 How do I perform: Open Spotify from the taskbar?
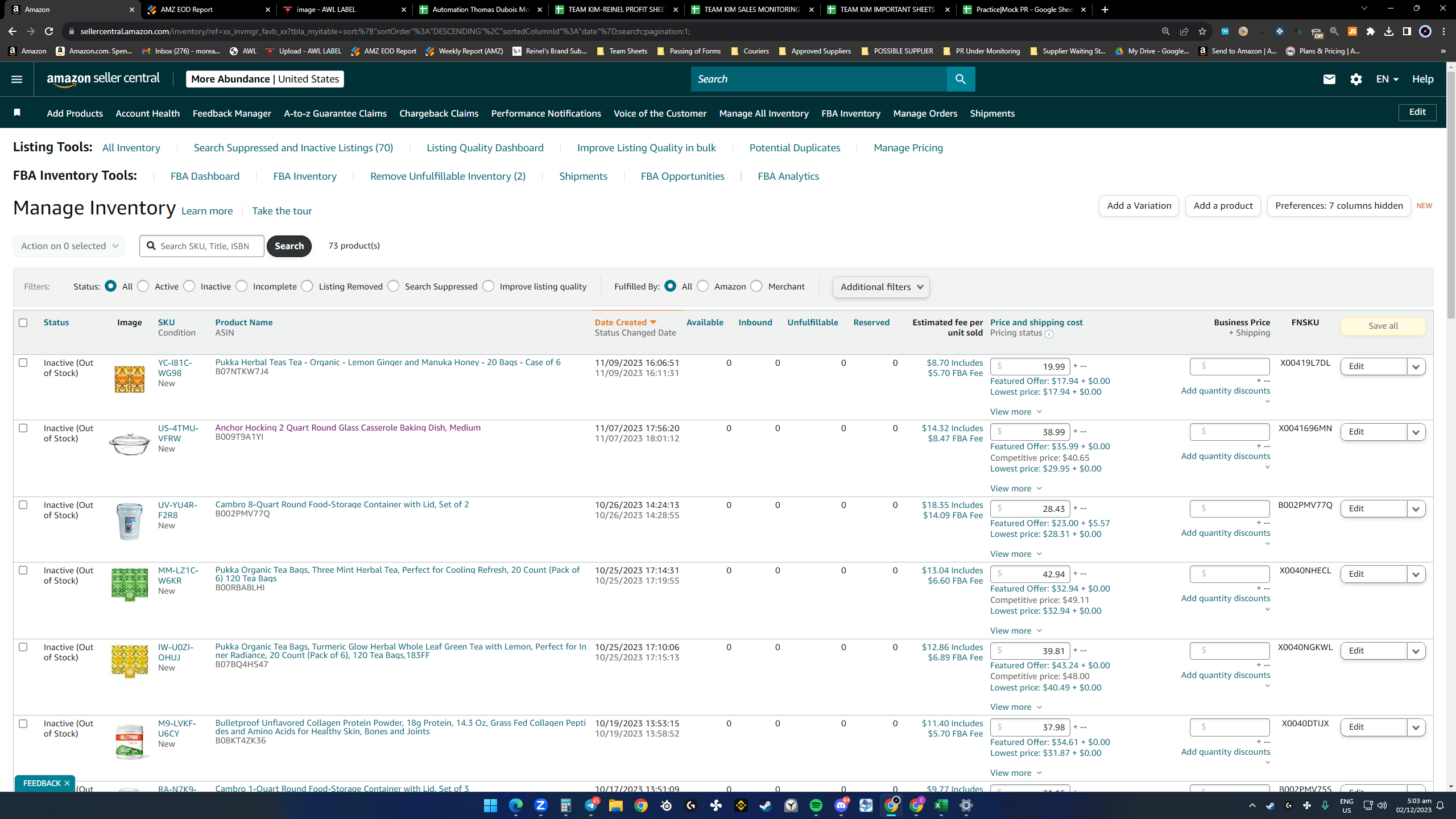pyautogui.click(x=816, y=805)
